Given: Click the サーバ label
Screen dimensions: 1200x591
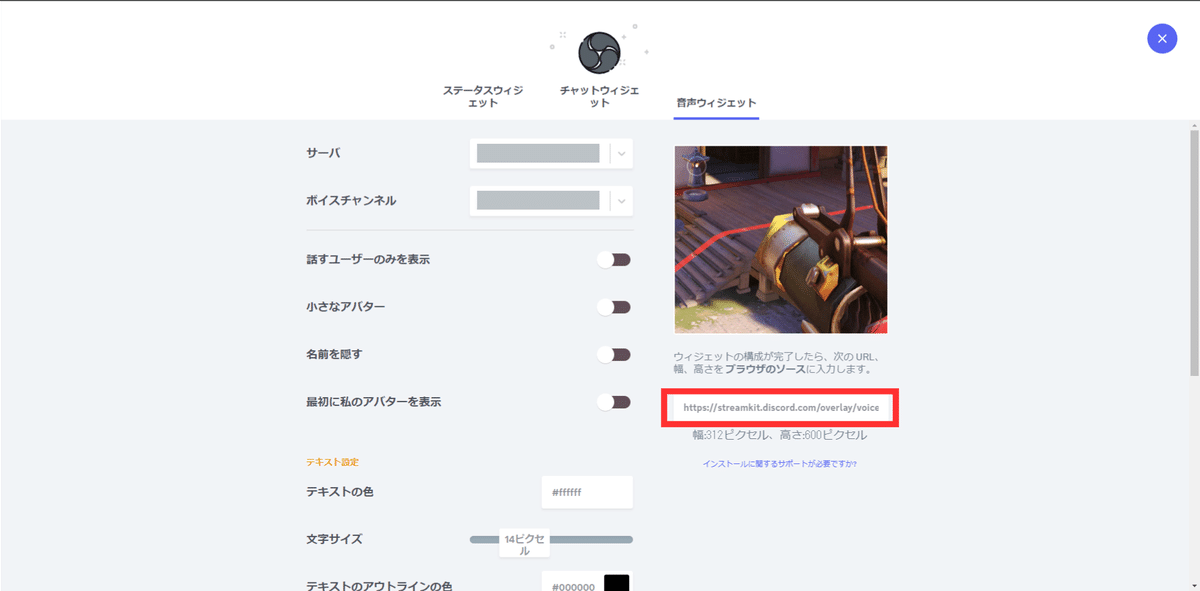Looking at the screenshot, I should click(x=323, y=153).
